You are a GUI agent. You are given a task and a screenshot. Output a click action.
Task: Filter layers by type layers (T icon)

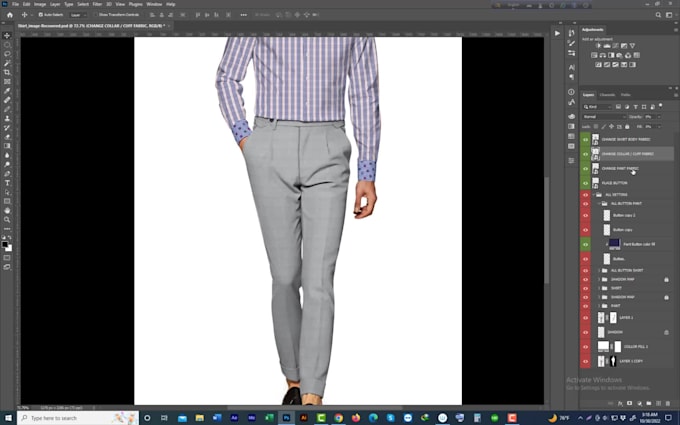635,107
